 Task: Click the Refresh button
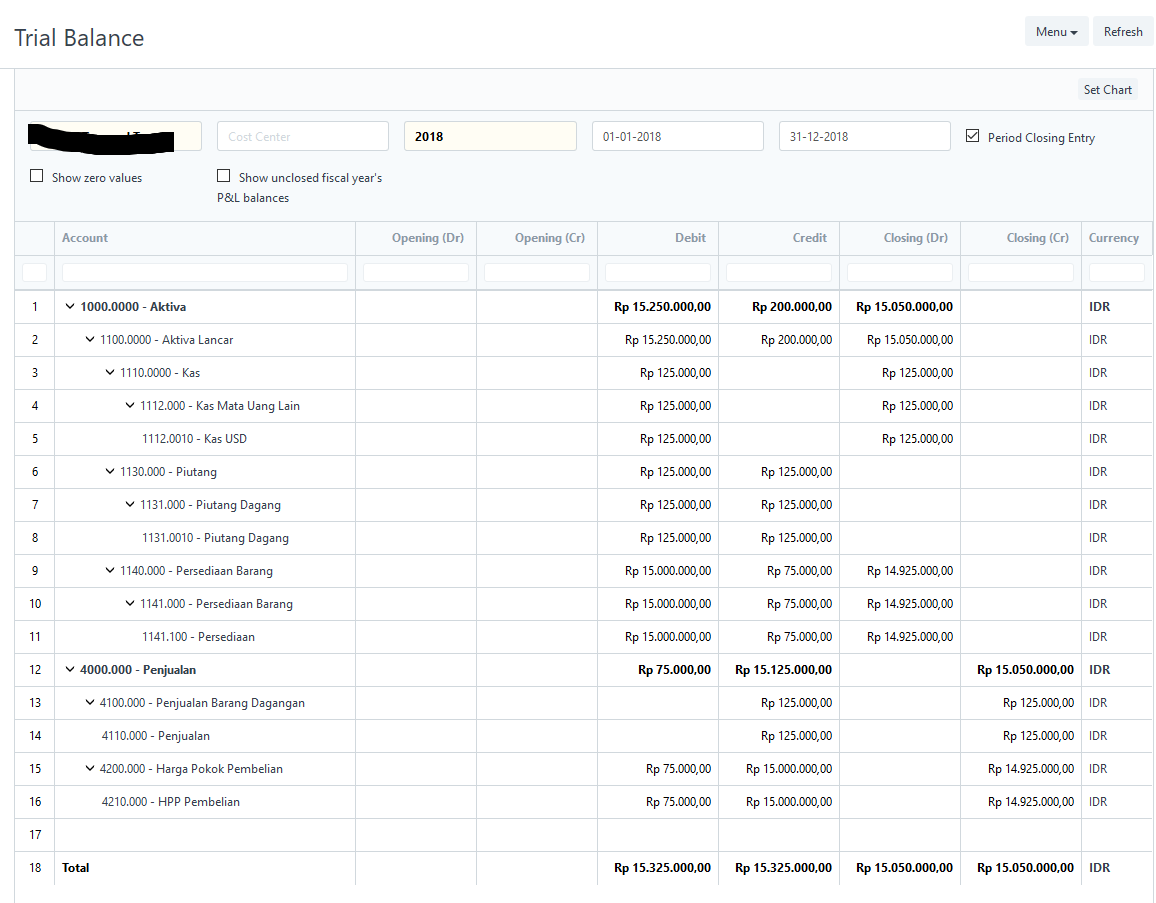point(1122,31)
